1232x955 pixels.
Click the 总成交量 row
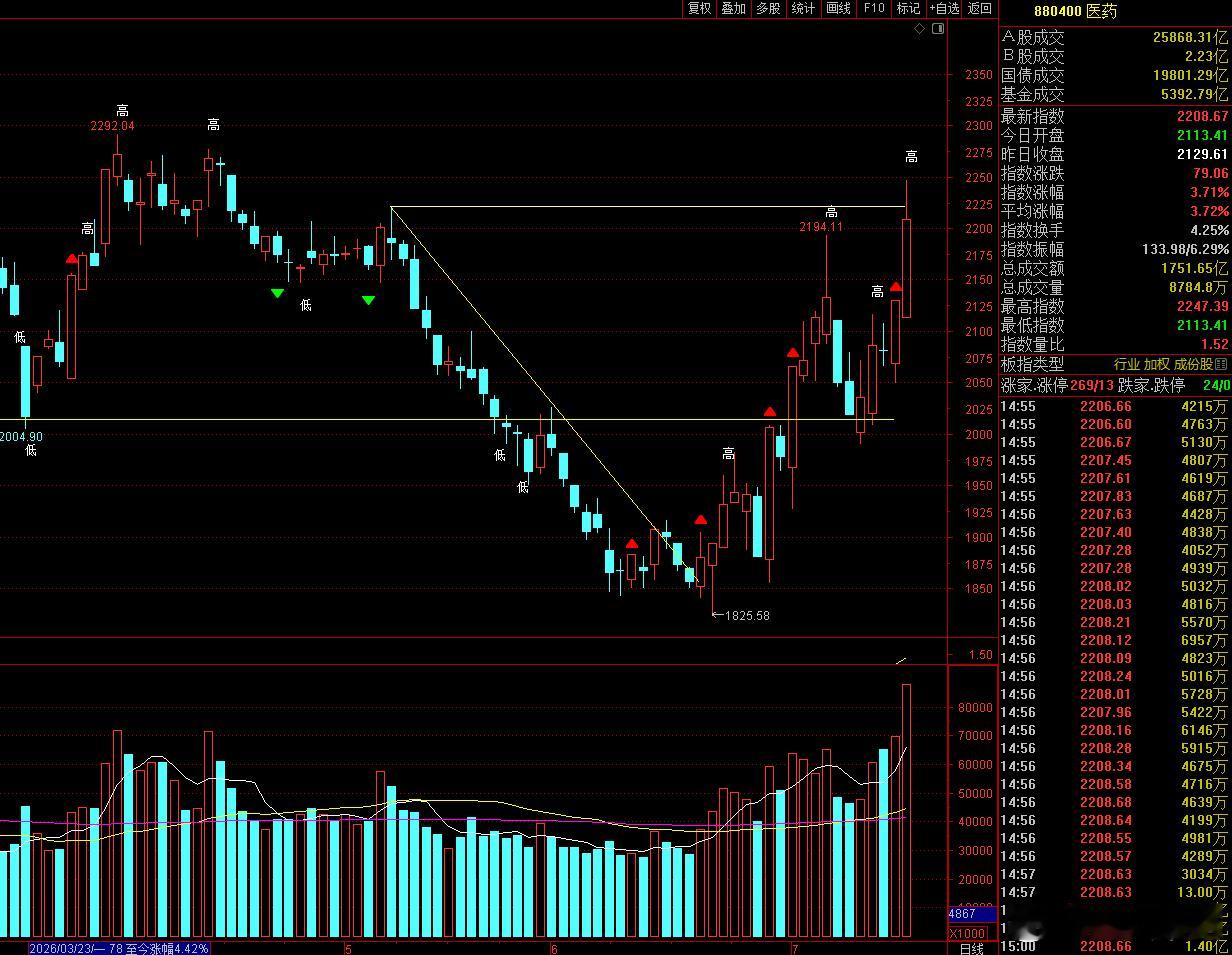pyautogui.click(x=1115, y=287)
